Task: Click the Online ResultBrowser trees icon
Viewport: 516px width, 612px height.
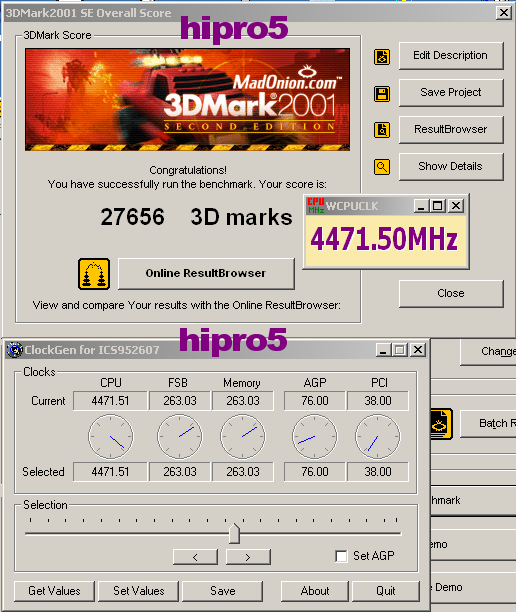Action: (94, 274)
